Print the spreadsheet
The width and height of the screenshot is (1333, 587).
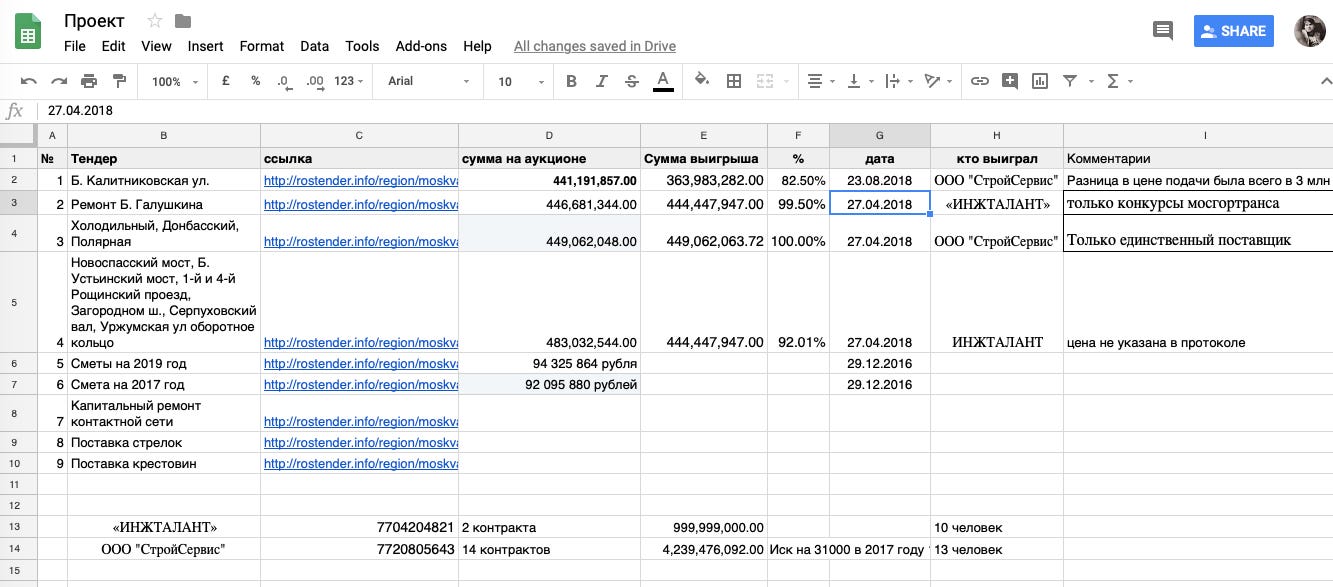(x=89, y=81)
